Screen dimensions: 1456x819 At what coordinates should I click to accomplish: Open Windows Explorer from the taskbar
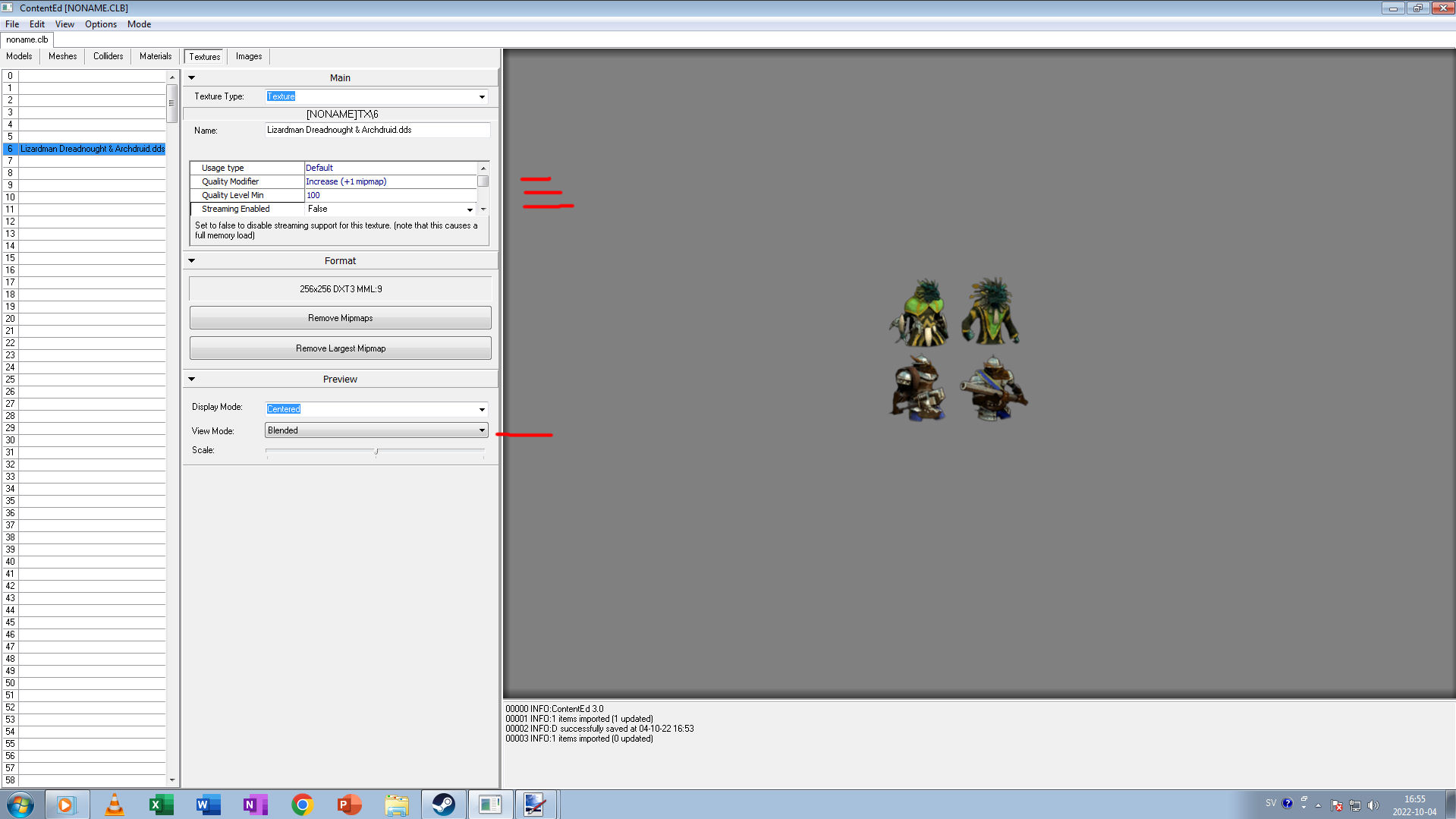(x=396, y=805)
